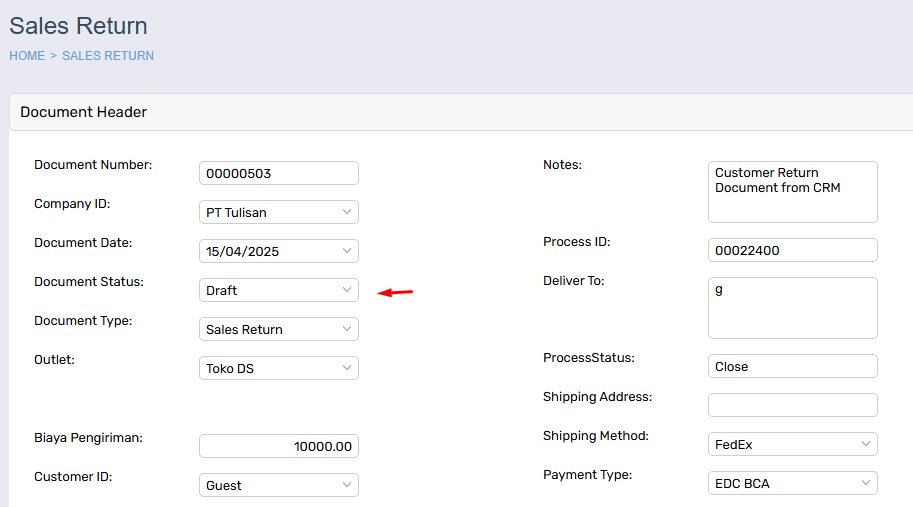
Task: Focus the Document Number field
Action: pyautogui.click(x=279, y=173)
